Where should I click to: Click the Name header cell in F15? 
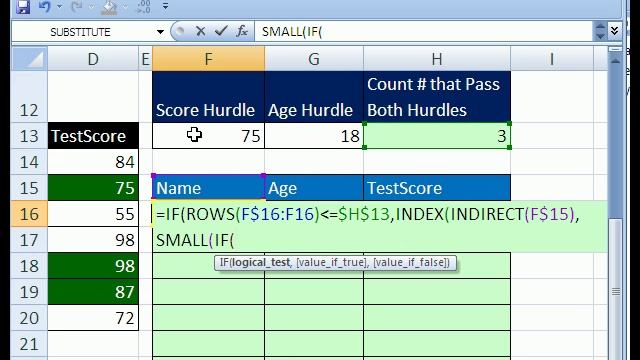(x=209, y=188)
